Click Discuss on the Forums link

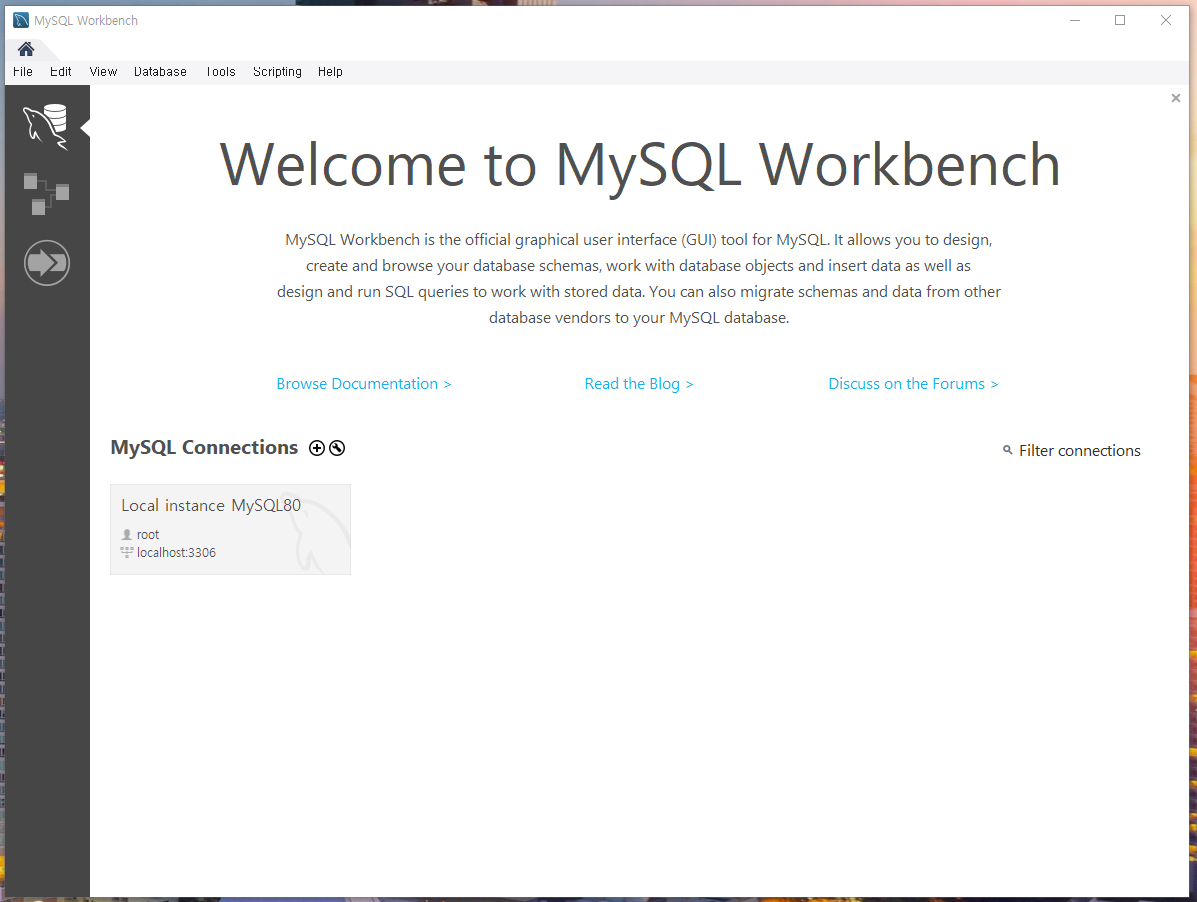coord(913,384)
